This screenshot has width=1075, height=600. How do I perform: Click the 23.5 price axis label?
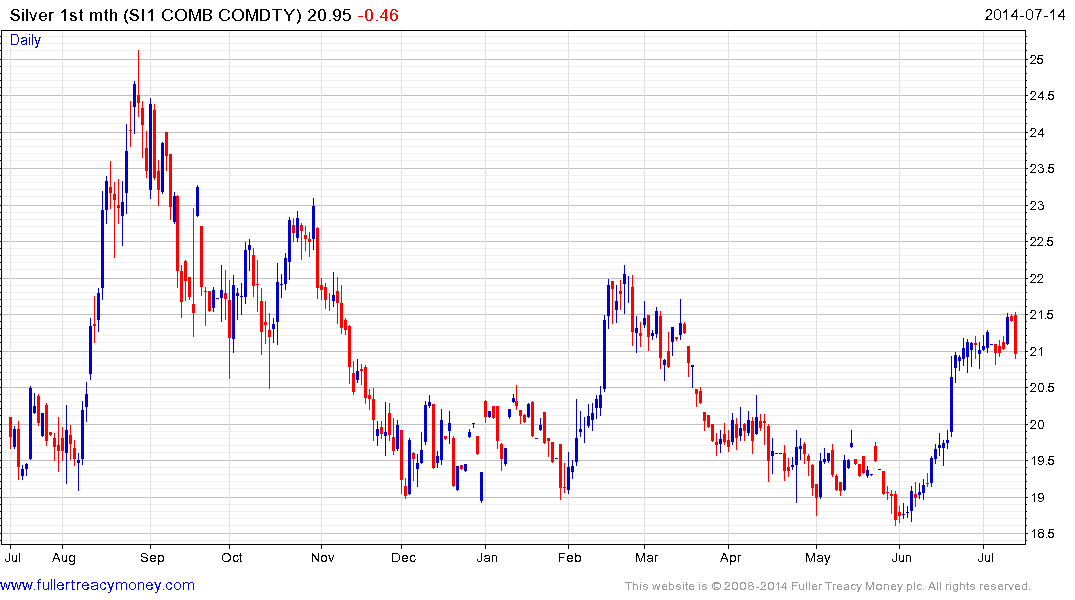pyautogui.click(x=1042, y=169)
